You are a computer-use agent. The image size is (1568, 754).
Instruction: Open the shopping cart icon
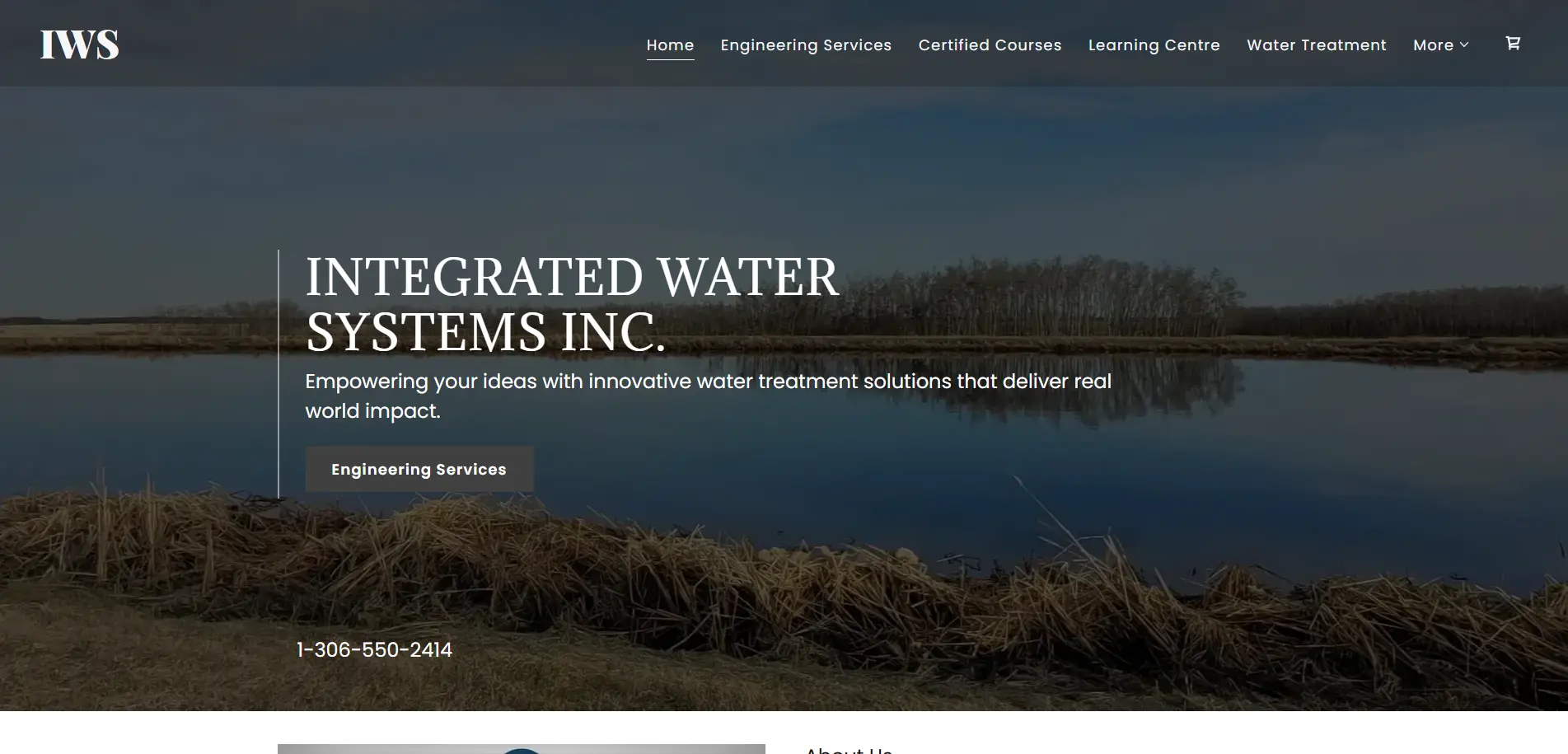pos(1513,43)
